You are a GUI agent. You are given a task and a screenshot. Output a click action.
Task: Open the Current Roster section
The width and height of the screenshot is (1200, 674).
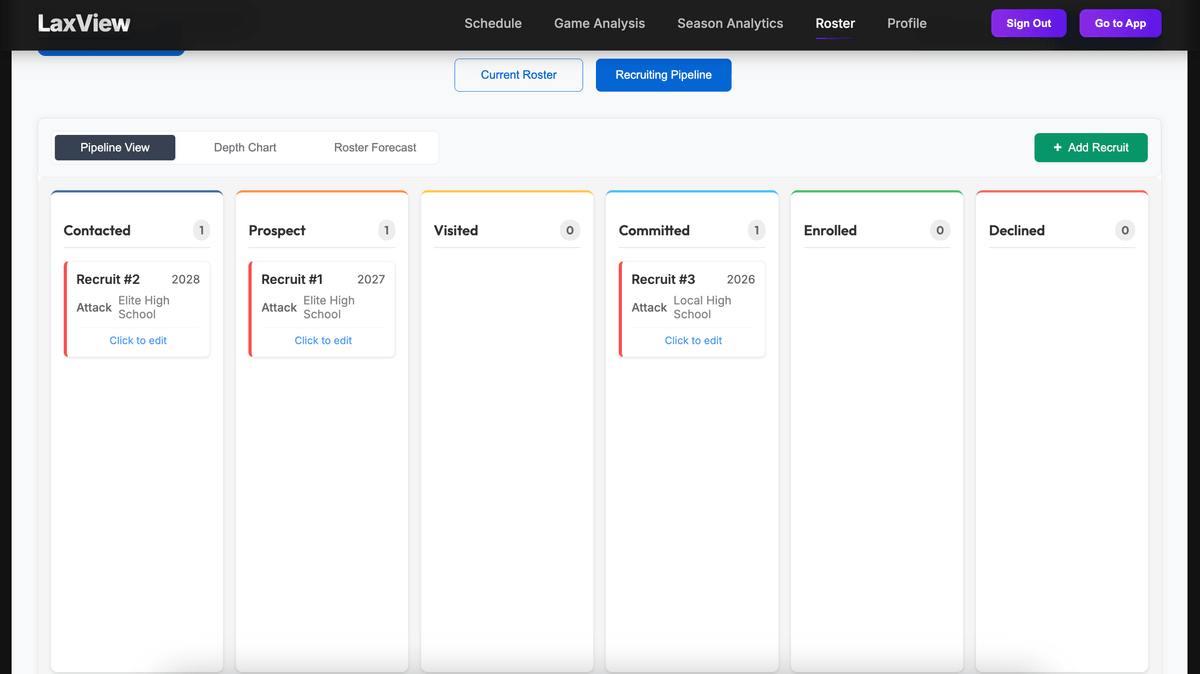pos(518,74)
